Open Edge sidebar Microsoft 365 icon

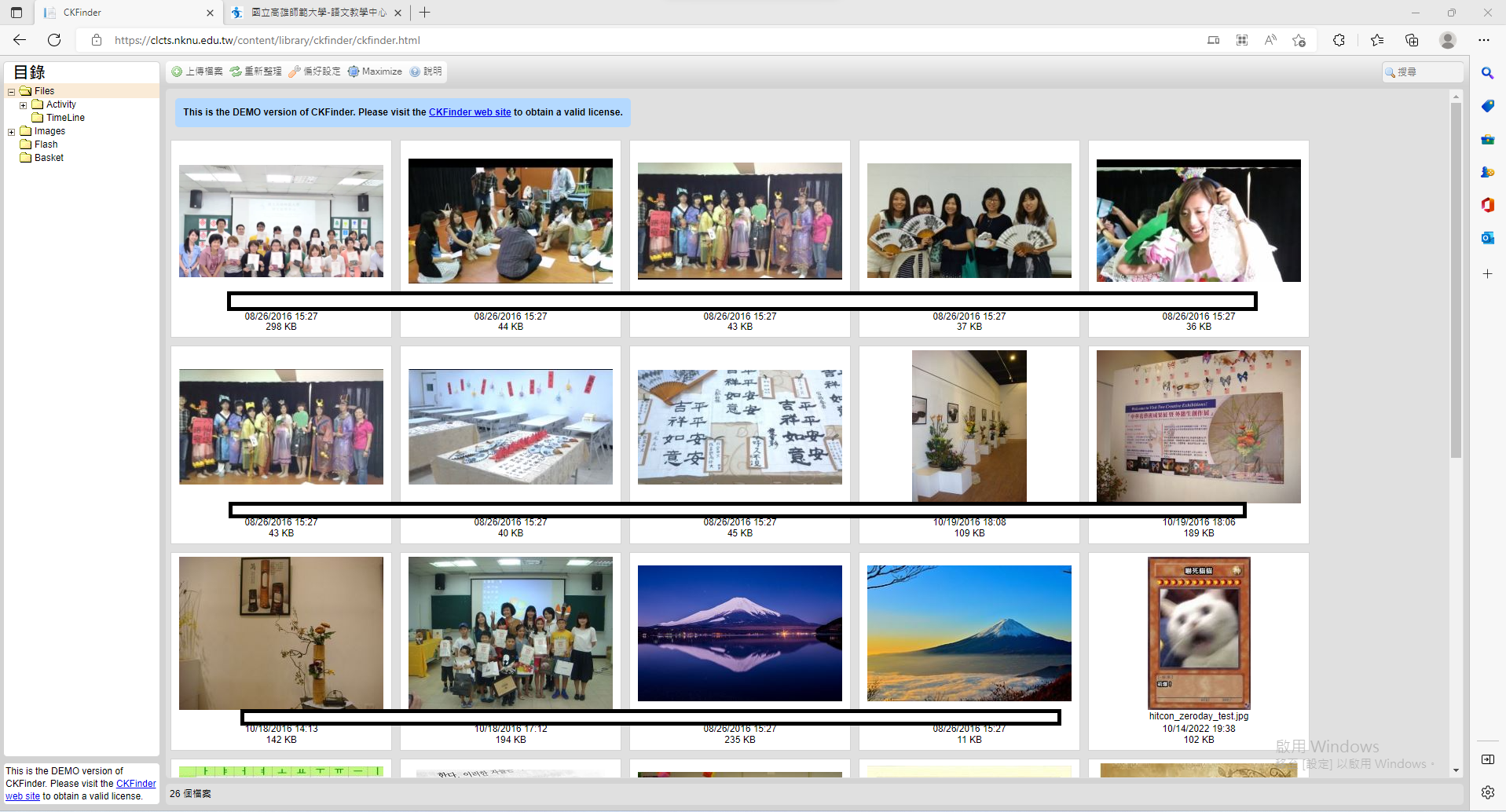pos(1487,205)
